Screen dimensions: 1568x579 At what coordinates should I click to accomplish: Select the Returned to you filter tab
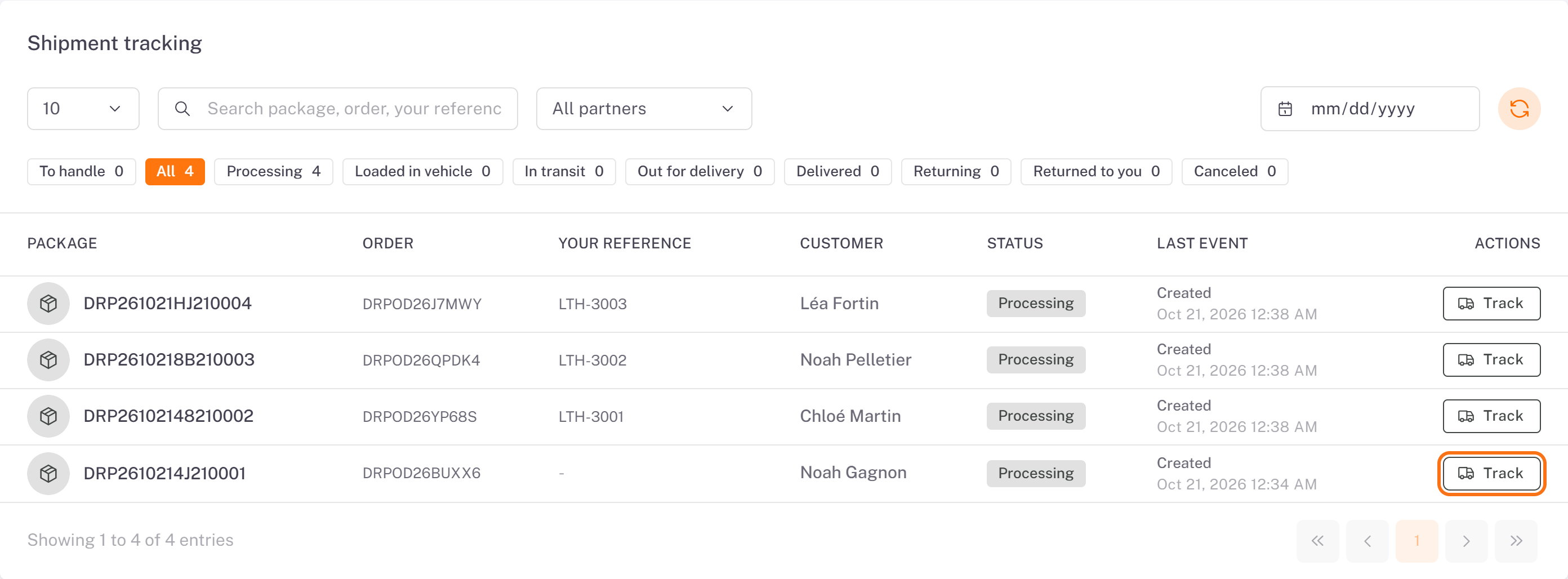(x=1096, y=172)
